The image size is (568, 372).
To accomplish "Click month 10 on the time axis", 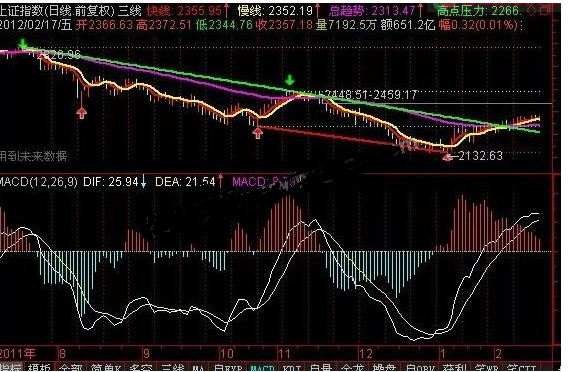I will [x=227, y=354].
